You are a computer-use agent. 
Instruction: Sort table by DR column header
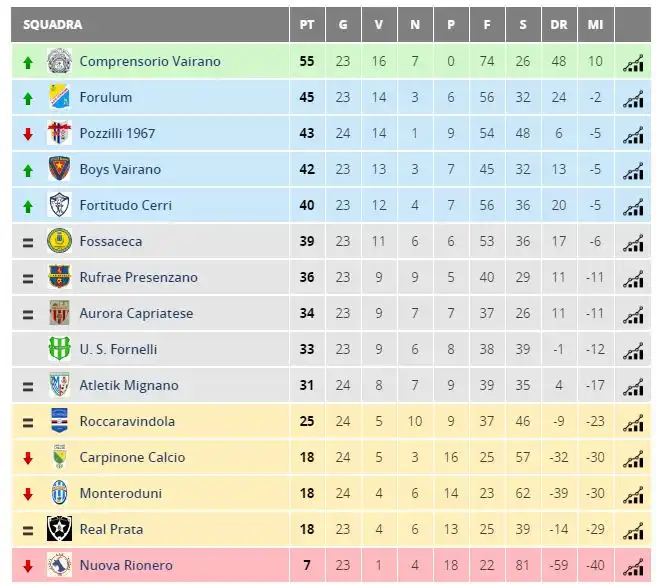tap(559, 25)
